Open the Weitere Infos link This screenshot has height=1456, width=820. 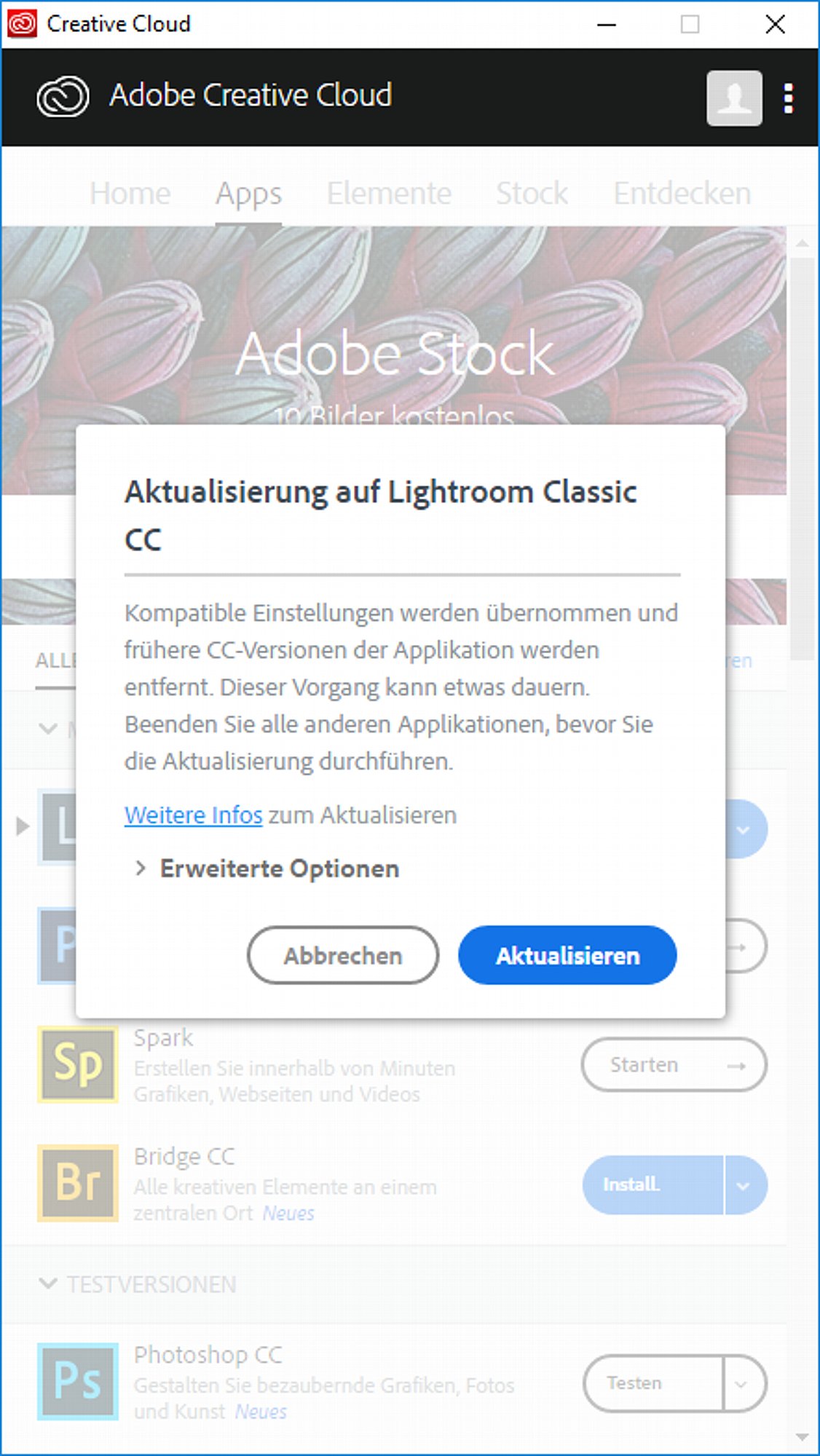(194, 815)
